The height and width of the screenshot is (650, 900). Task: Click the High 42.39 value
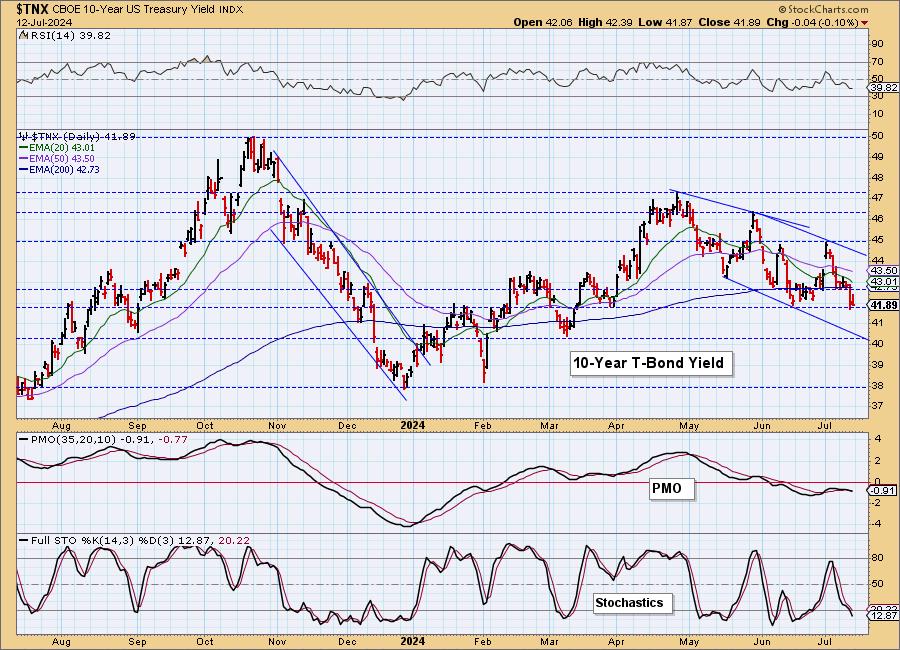click(x=605, y=22)
